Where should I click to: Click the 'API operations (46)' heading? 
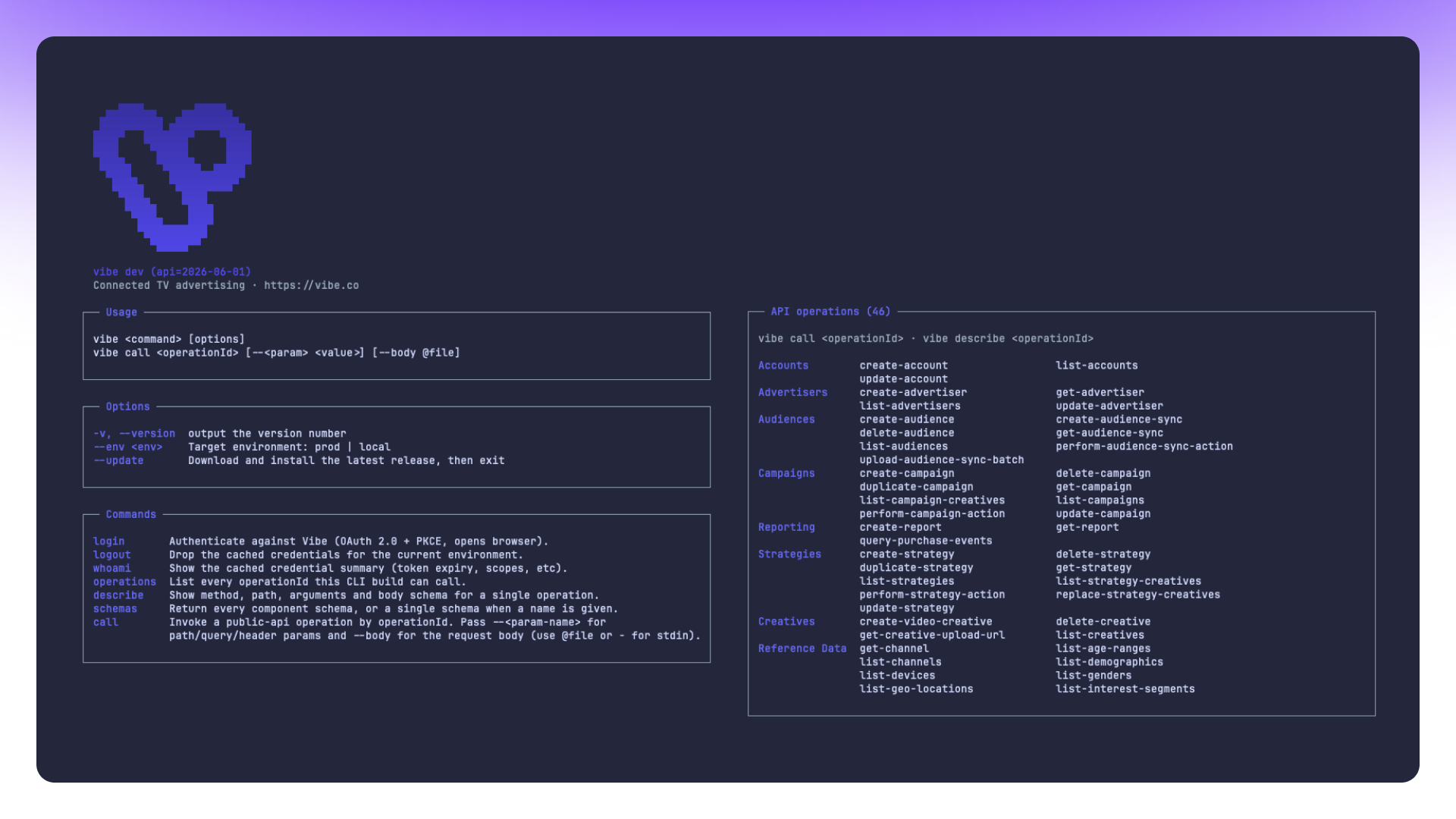point(830,312)
